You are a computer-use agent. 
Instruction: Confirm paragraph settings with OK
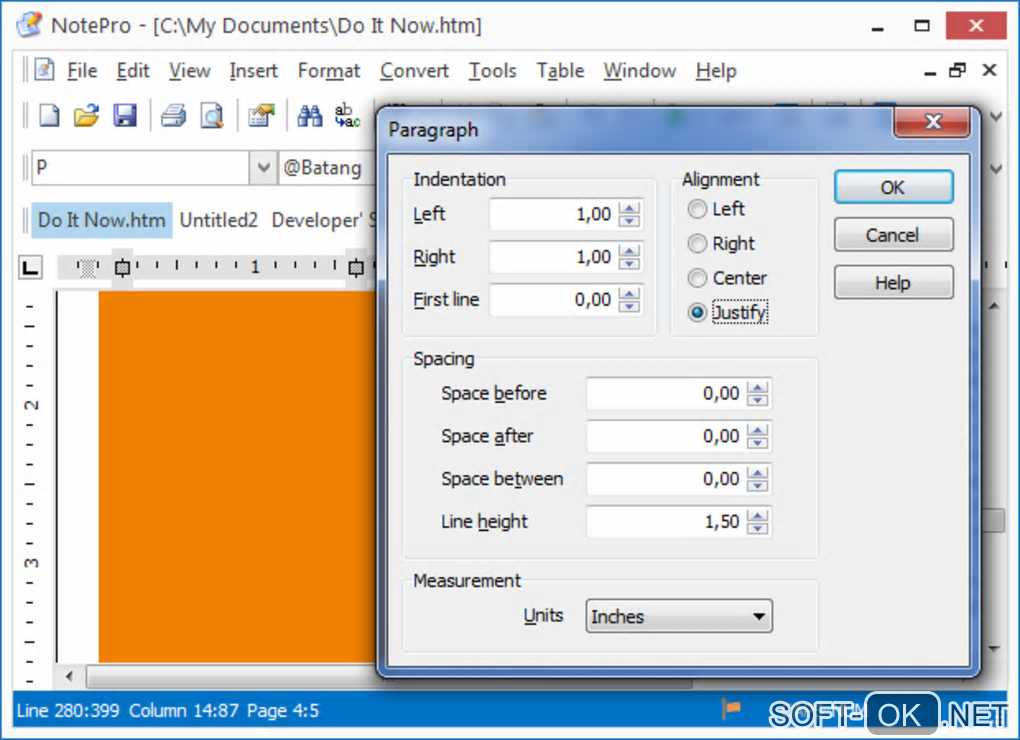pyautogui.click(x=893, y=187)
